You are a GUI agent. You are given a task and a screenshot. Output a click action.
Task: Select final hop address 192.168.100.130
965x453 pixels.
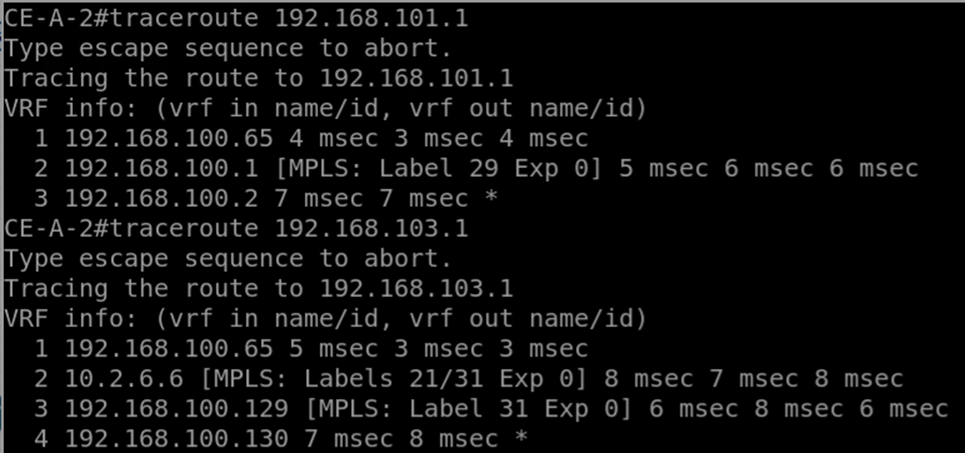pyautogui.click(x=176, y=439)
